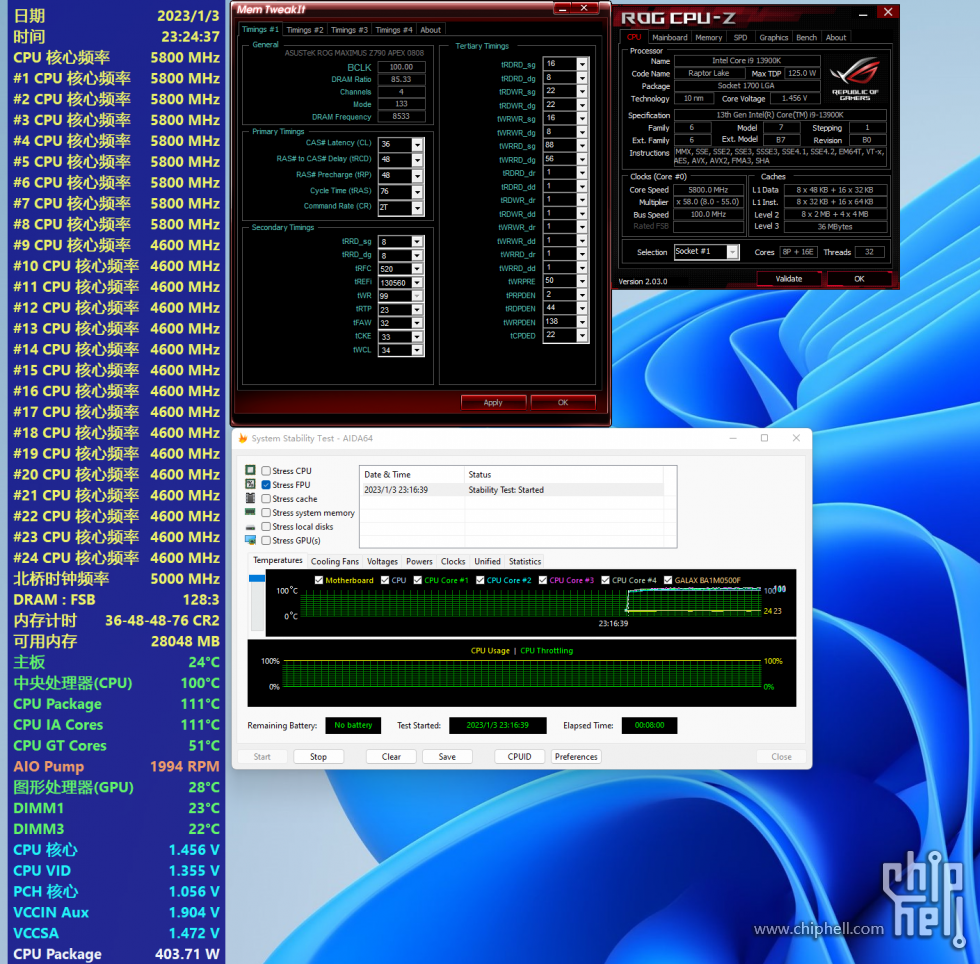Click the Elapsed Time 00:08:00 field
Screen dimensions: 980x964
coord(649,725)
